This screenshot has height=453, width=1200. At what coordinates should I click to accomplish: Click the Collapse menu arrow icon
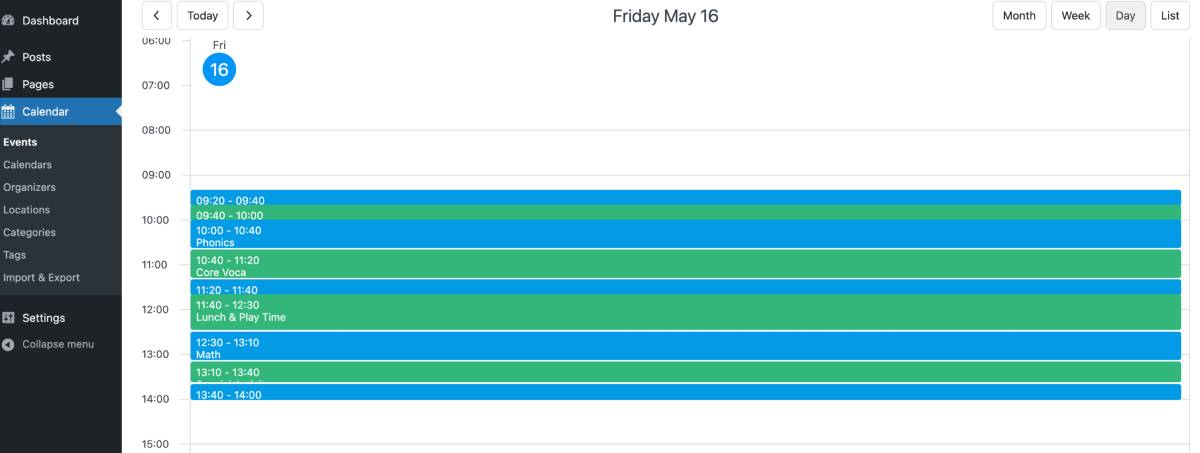(8, 344)
